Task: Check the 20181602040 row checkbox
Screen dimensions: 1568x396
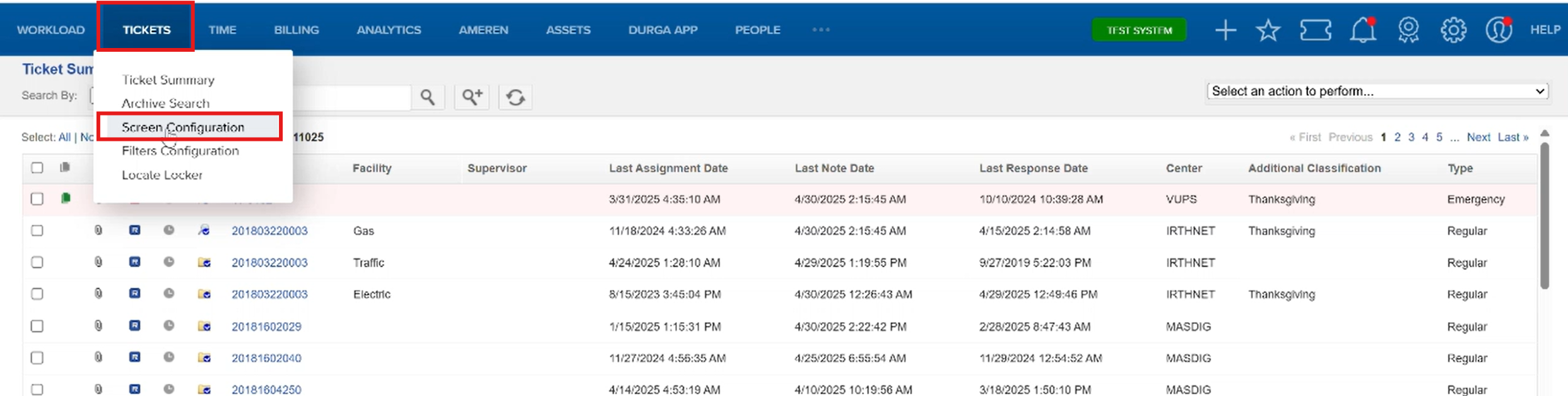Action: [37, 358]
